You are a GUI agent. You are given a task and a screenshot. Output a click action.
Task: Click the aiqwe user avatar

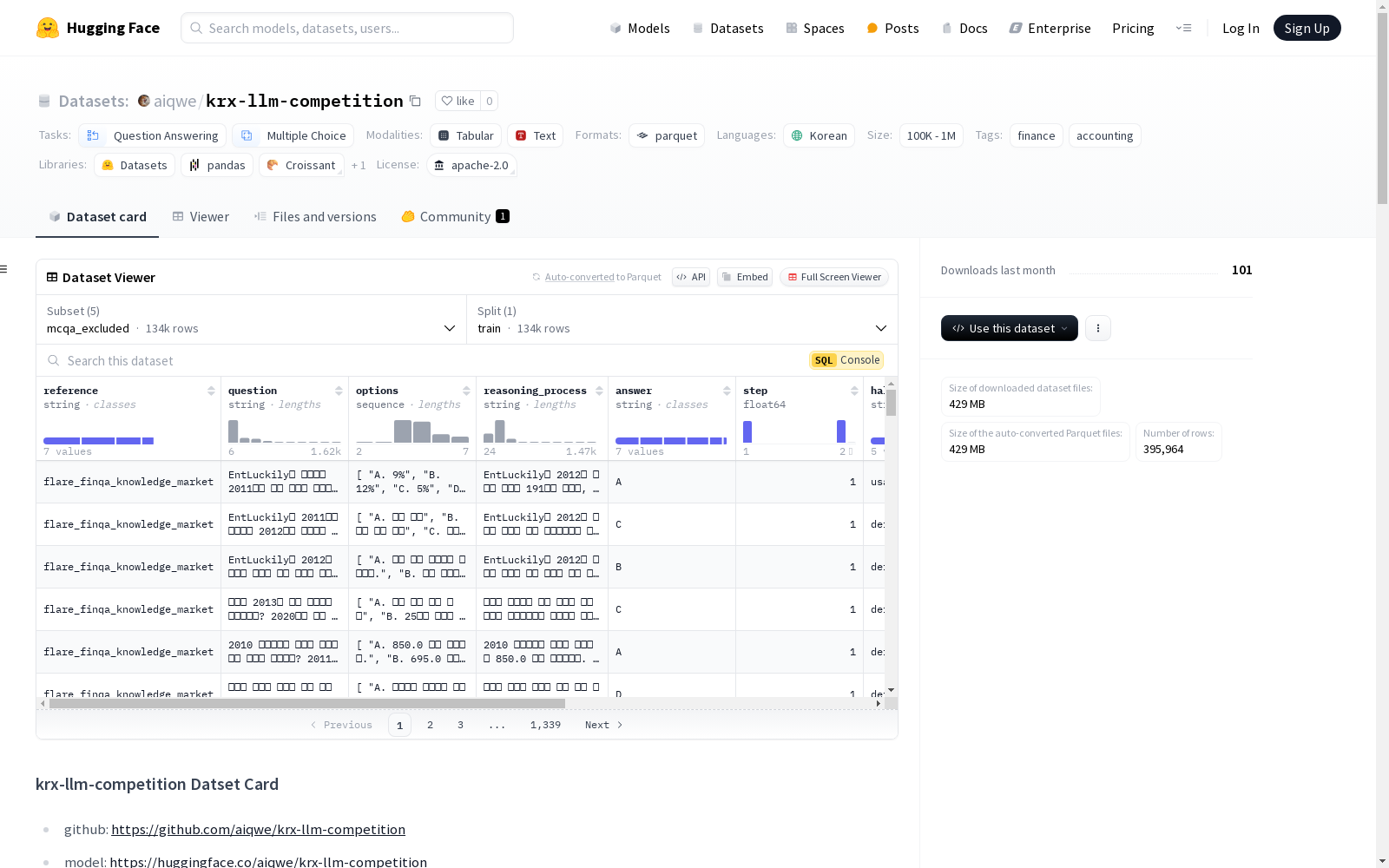[x=144, y=101]
